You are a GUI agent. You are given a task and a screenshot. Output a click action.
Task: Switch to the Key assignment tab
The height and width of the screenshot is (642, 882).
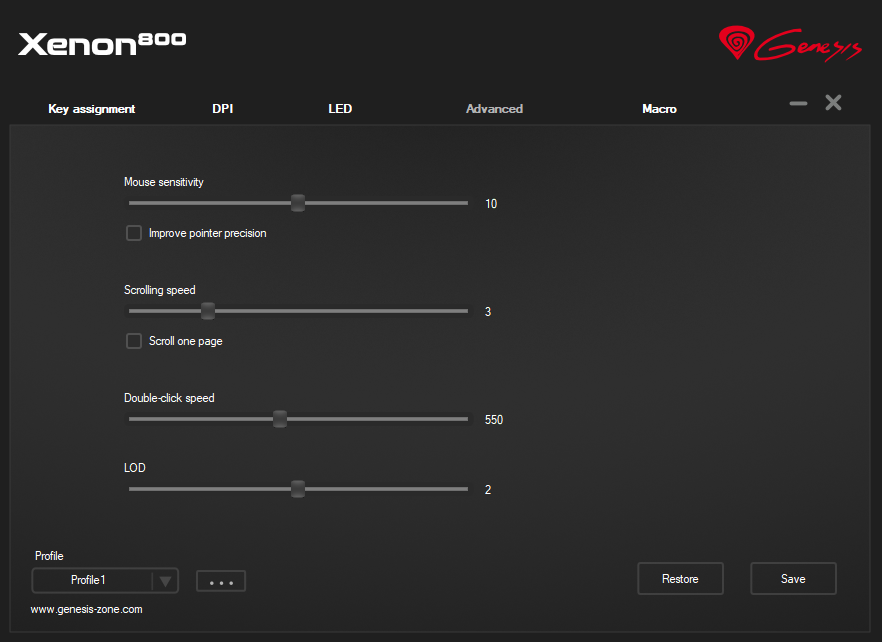click(91, 109)
